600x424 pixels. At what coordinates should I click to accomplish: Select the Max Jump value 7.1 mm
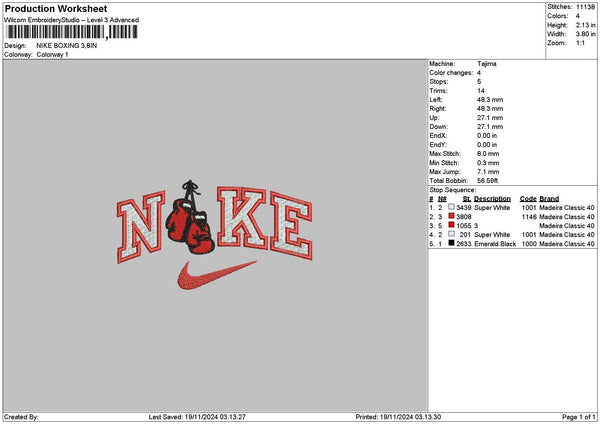point(488,172)
